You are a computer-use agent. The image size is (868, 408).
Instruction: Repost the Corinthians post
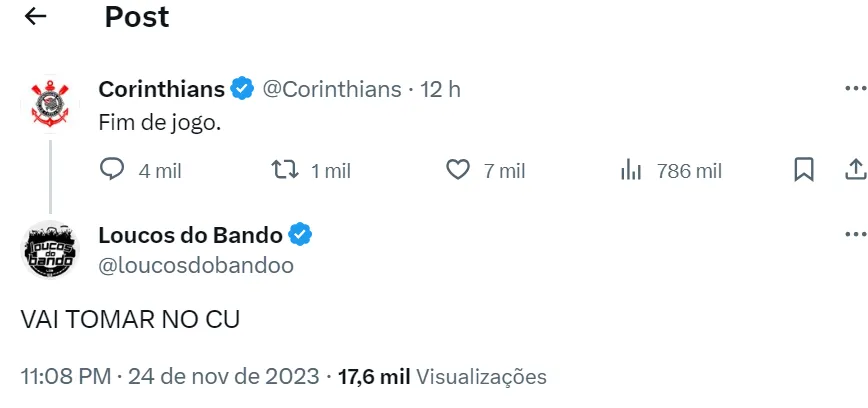coord(285,170)
